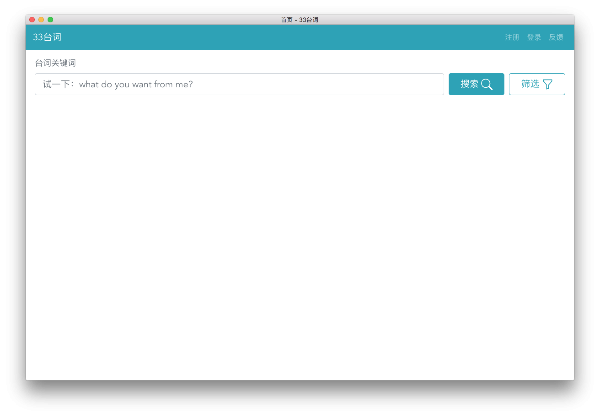
Task: Maximize the window with the green button
Action: (x=51, y=20)
